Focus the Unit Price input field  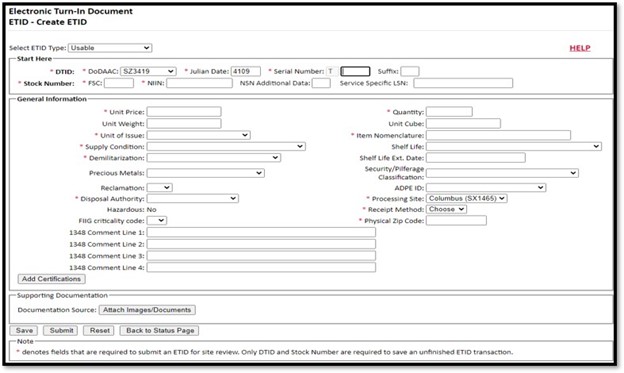point(184,112)
